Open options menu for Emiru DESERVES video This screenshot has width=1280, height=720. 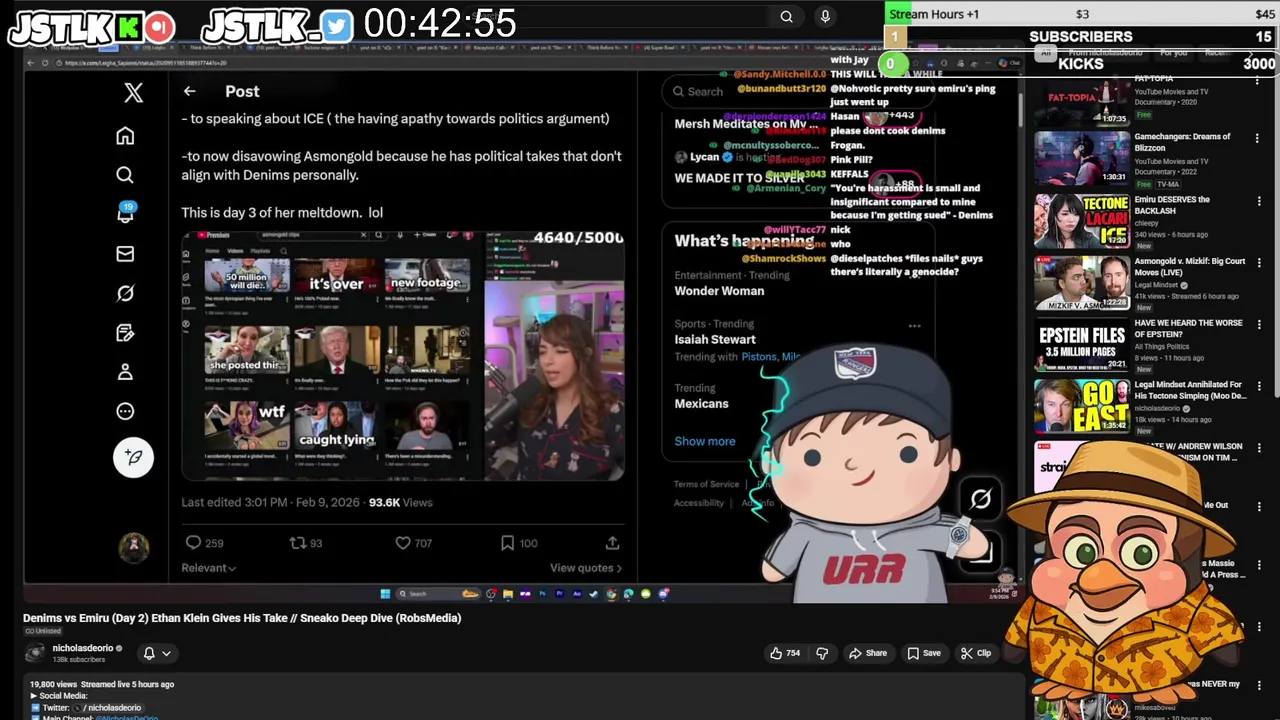(x=1258, y=201)
